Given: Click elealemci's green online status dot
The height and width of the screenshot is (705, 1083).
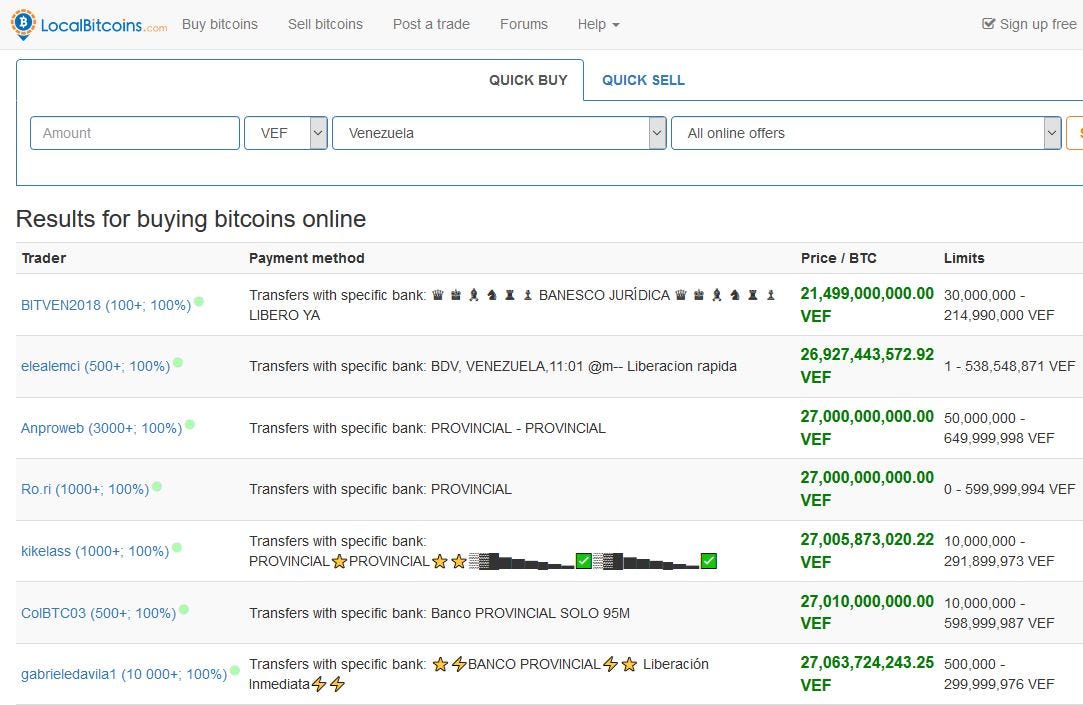Looking at the screenshot, I should [178, 363].
